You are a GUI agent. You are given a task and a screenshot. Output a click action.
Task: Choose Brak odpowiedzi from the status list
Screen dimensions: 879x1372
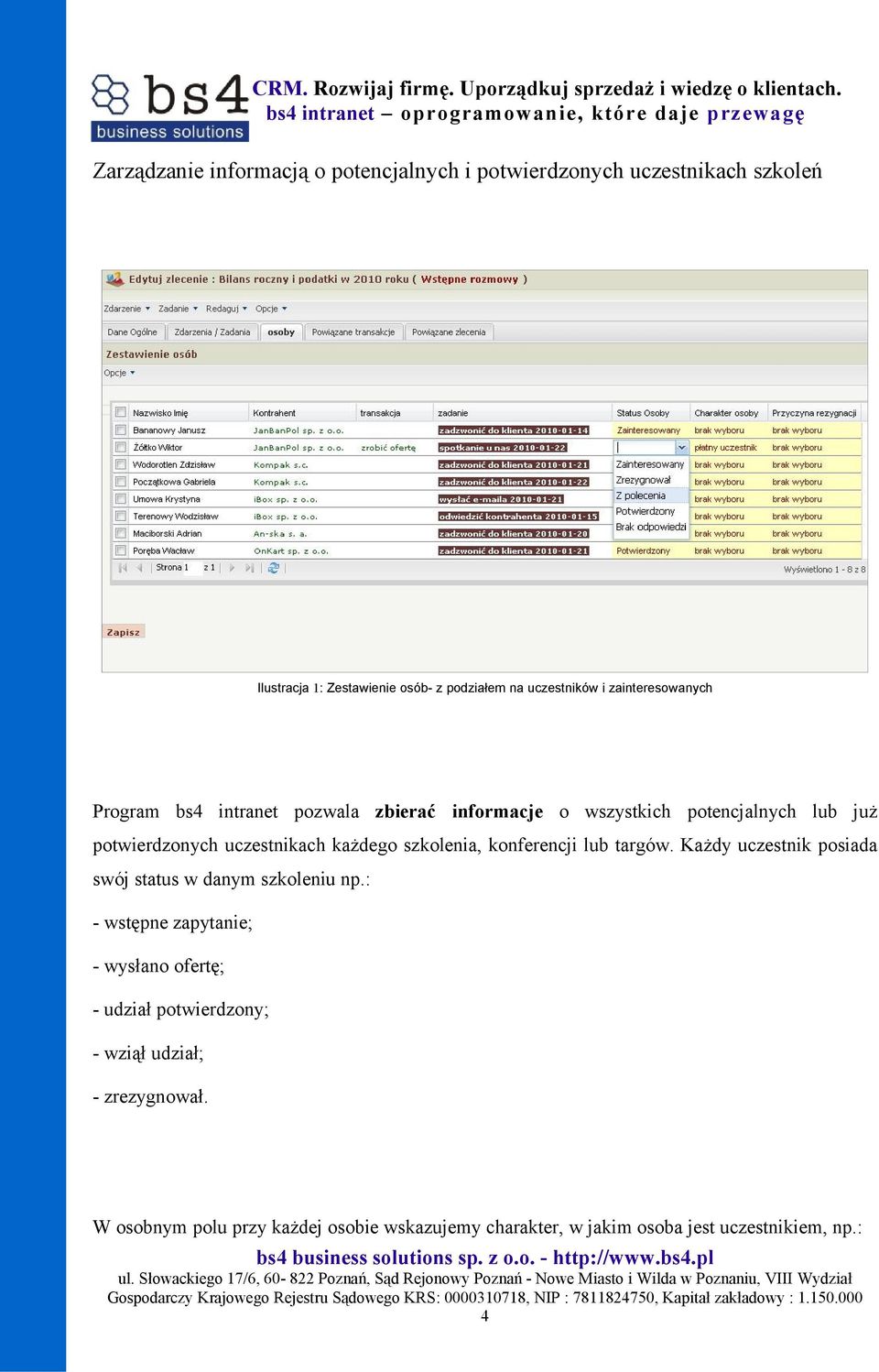650,527
